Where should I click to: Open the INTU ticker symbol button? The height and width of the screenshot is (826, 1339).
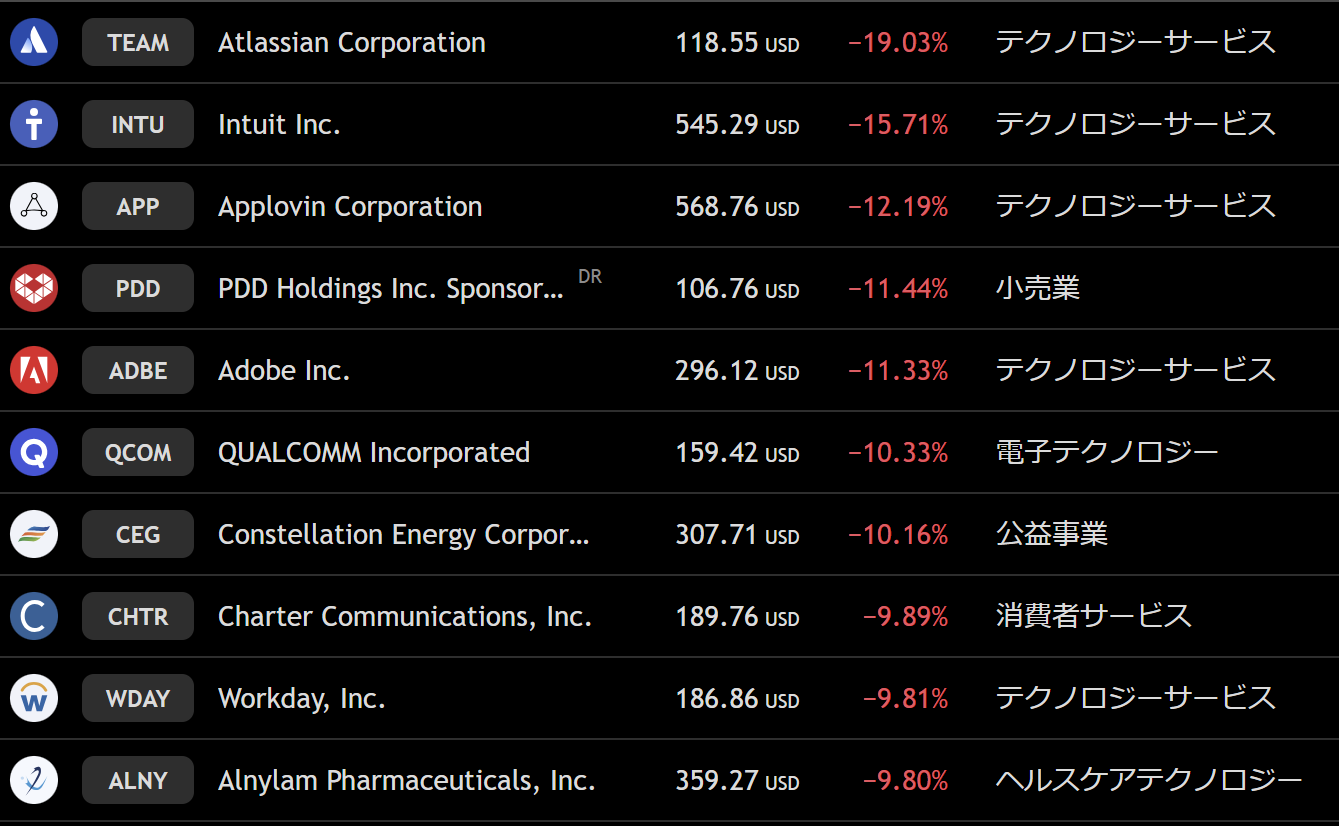138,125
